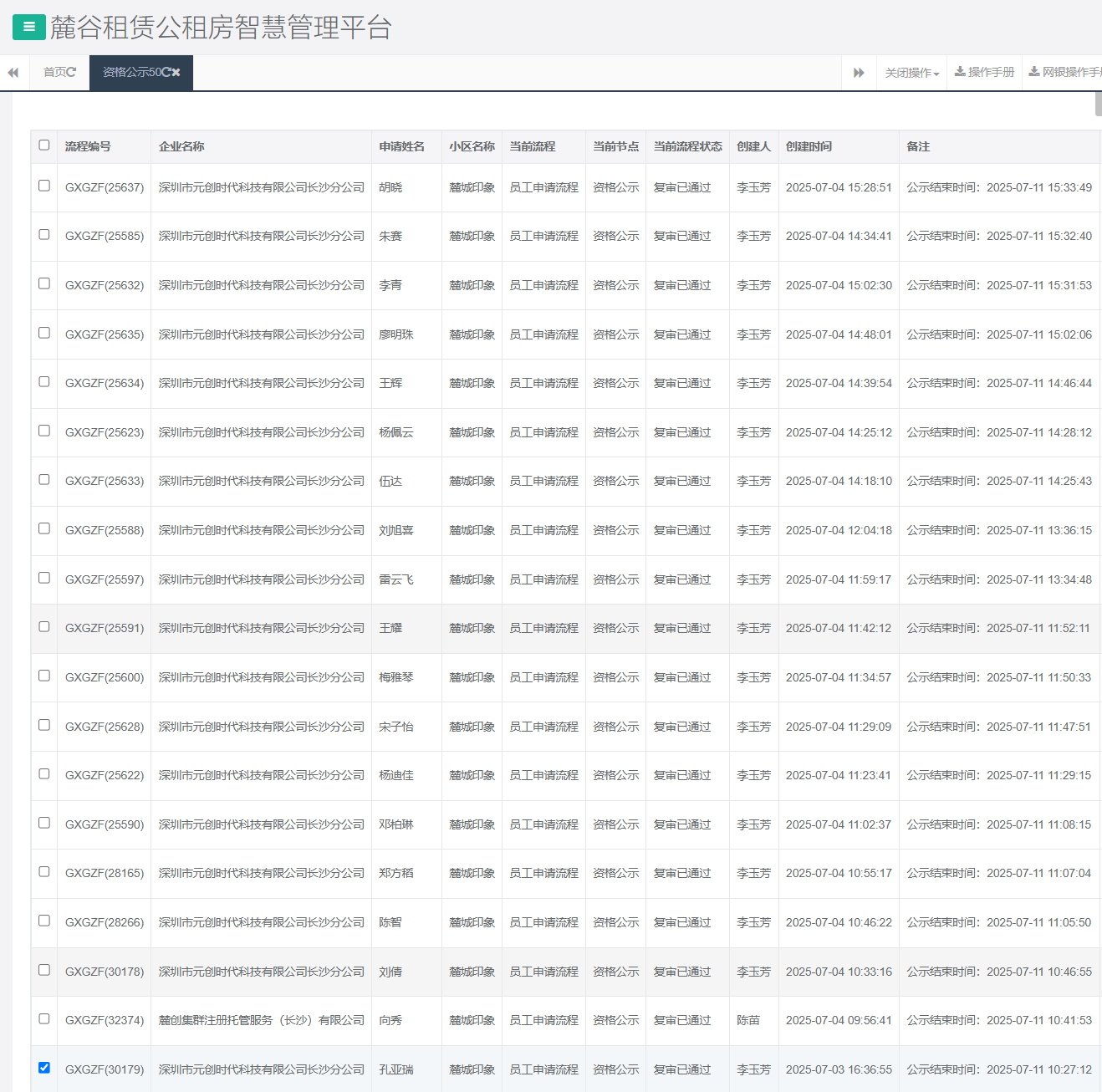Check the row for applicant 郑方稻
Screen dimensions: 1102x1092
pos(43,872)
